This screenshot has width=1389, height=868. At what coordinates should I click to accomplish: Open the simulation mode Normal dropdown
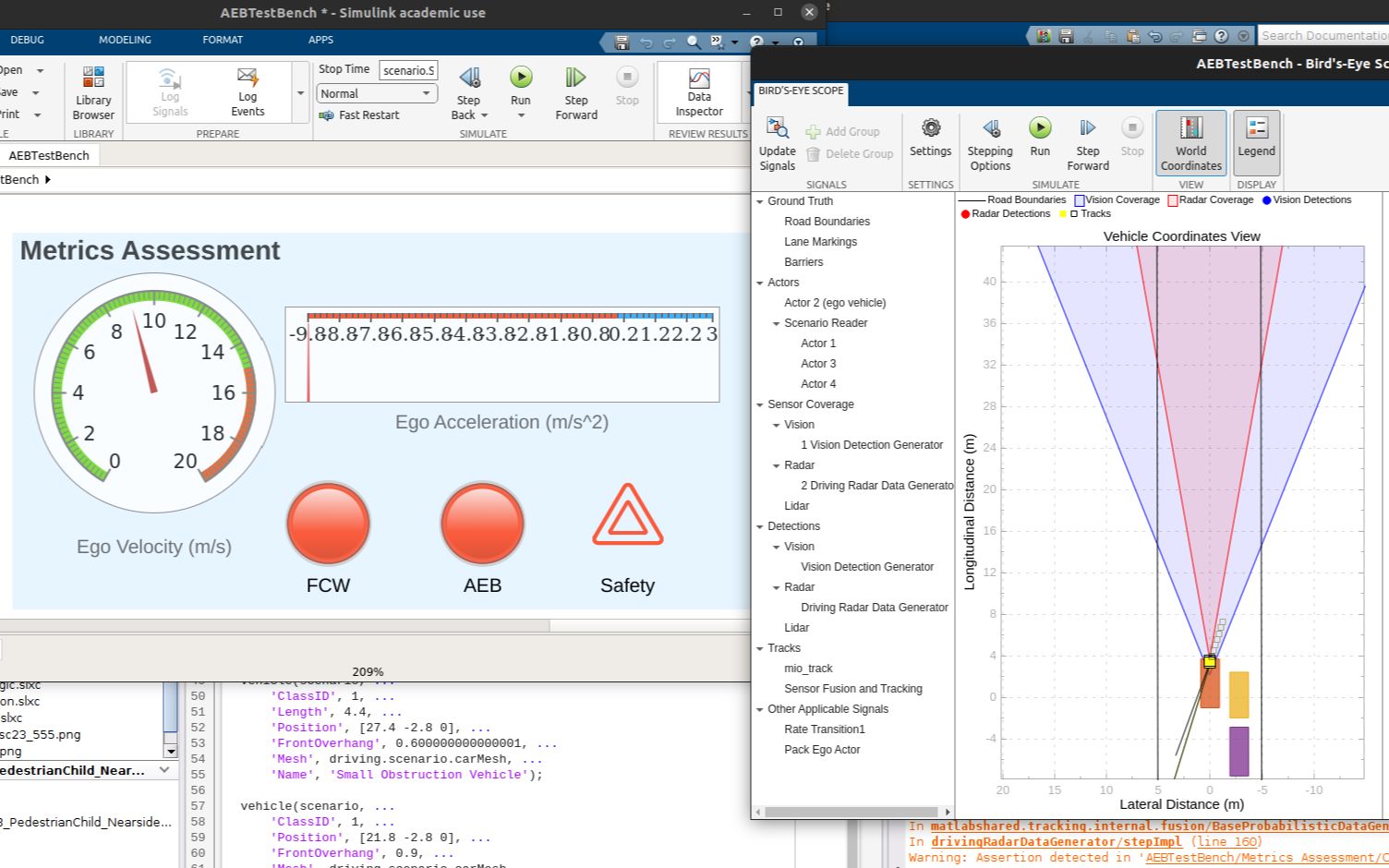coord(377,93)
